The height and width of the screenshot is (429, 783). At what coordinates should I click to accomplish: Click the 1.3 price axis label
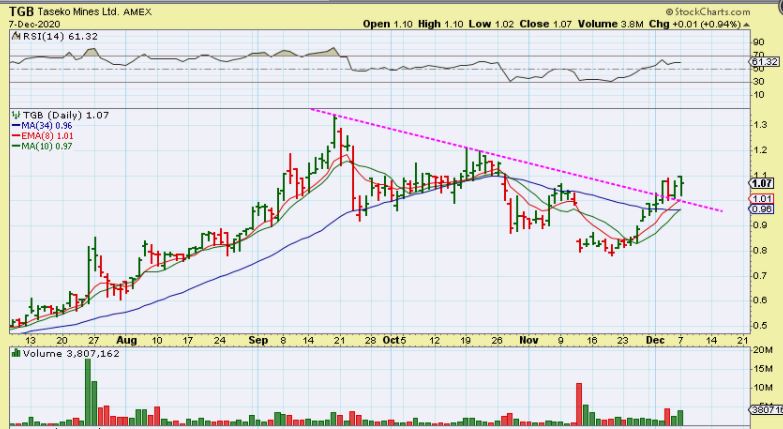[761, 125]
